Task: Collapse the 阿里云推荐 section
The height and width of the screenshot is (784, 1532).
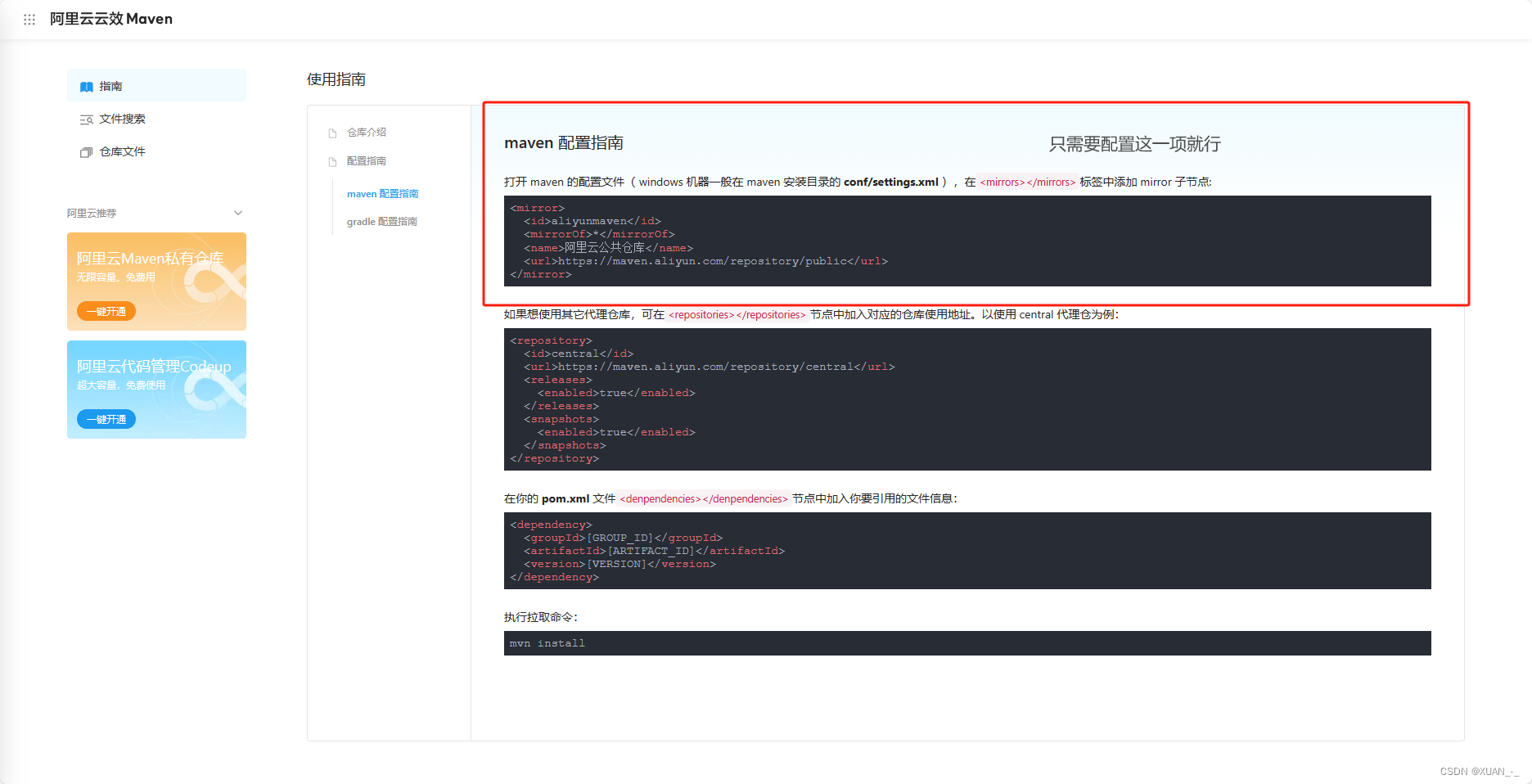Action: coord(237,213)
